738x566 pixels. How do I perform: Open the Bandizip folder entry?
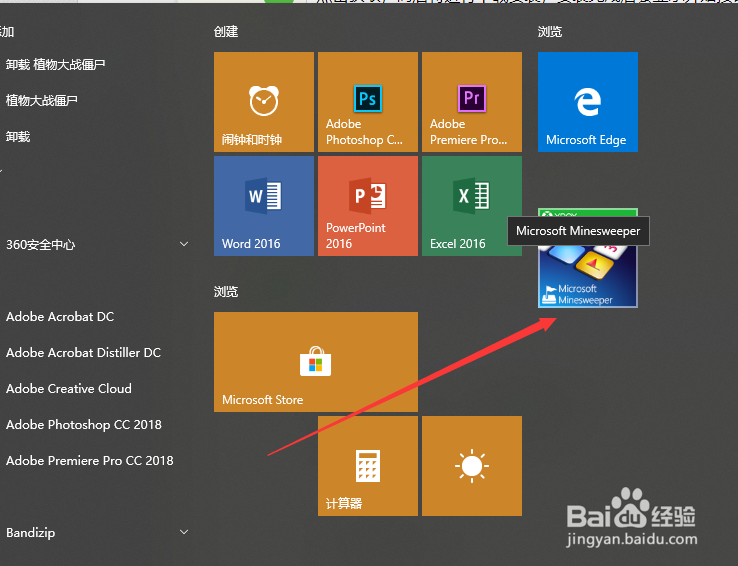[31, 533]
